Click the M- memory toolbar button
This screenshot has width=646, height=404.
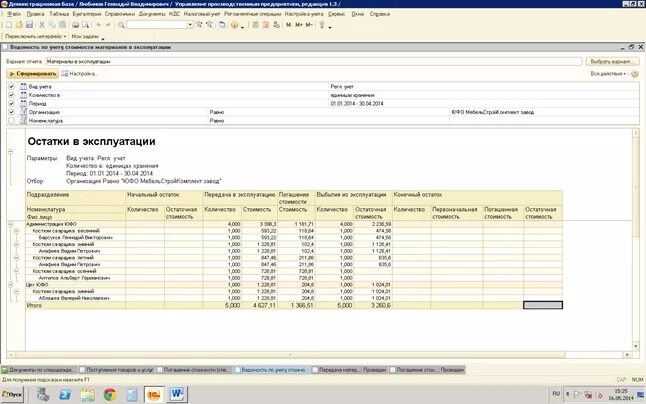[x=309, y=25]
